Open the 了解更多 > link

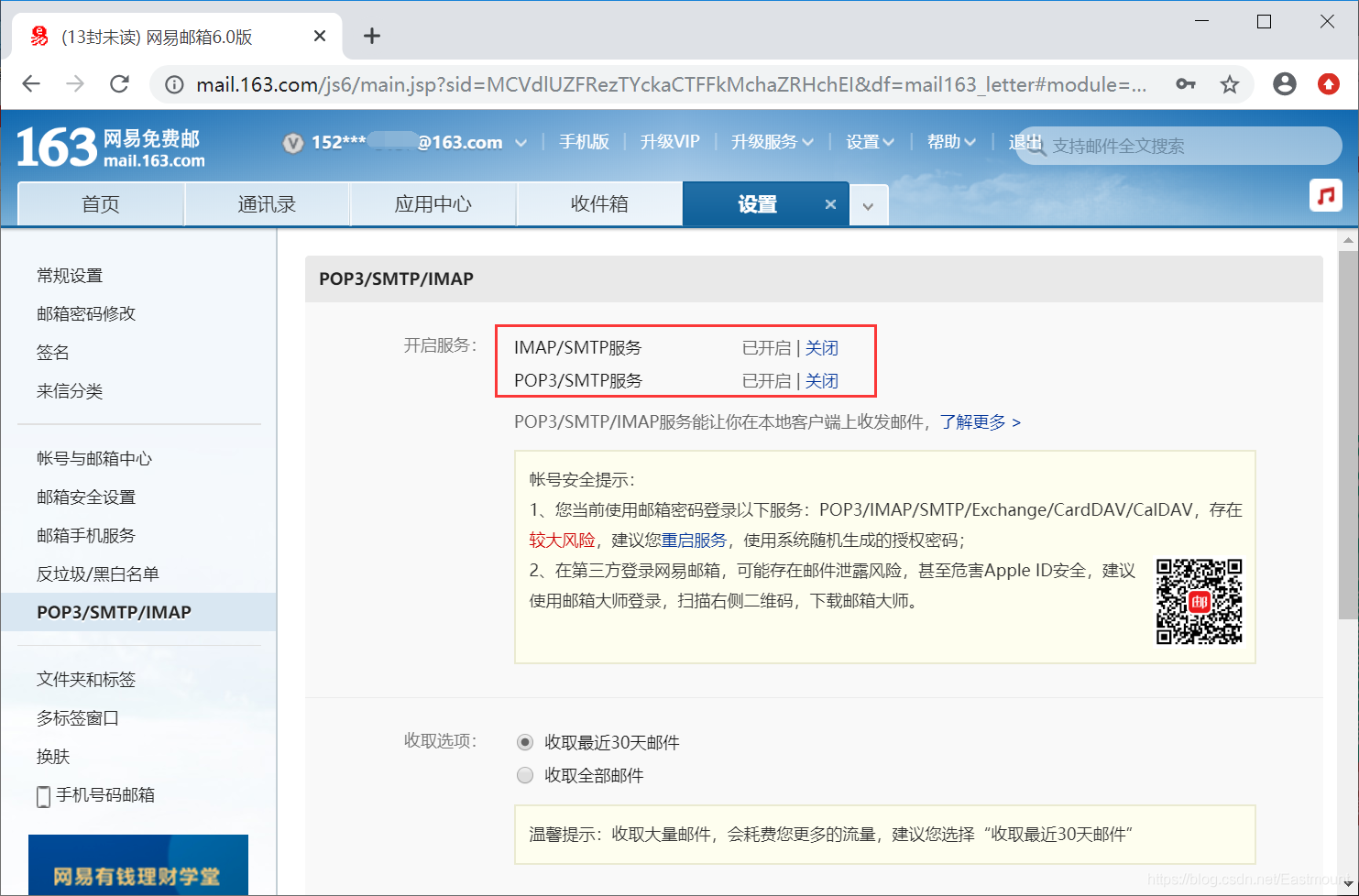click(980, 422)
